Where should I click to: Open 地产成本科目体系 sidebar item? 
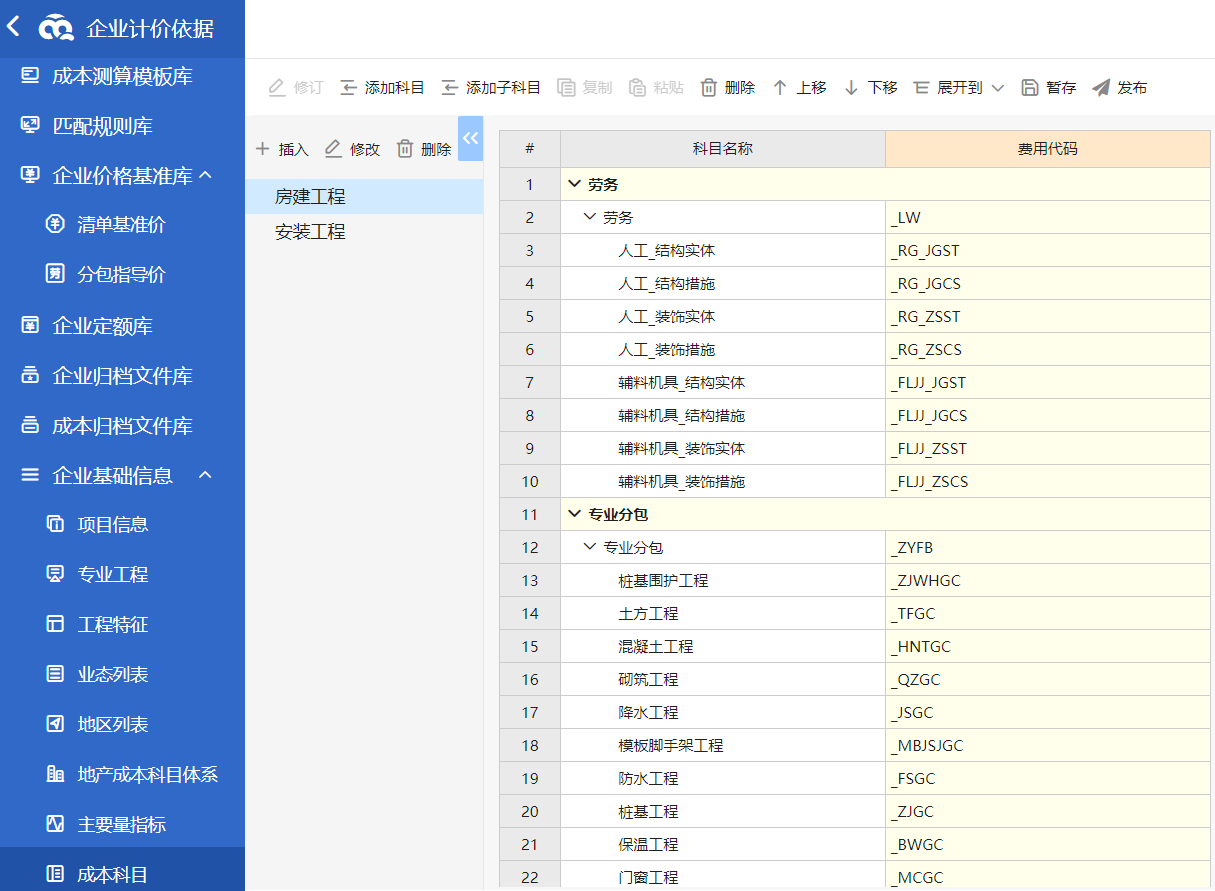click(x=147, y=774)
